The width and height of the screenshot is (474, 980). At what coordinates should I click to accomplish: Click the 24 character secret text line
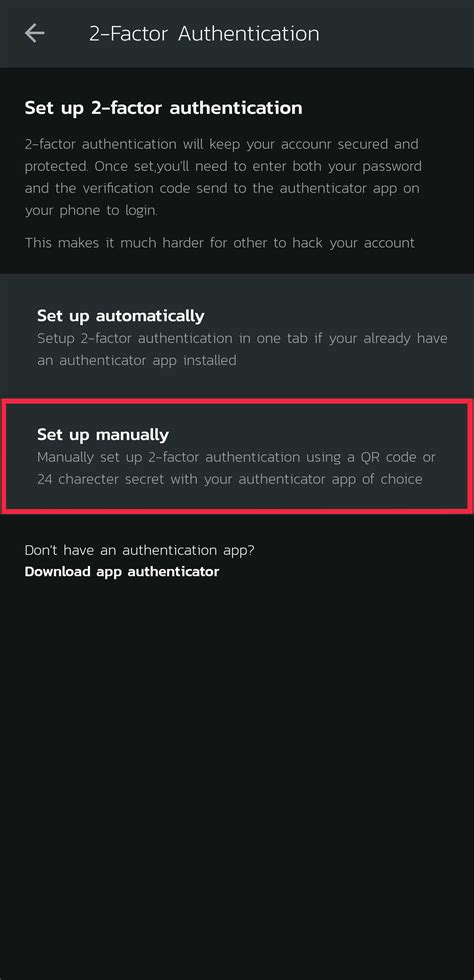point(229,479)
